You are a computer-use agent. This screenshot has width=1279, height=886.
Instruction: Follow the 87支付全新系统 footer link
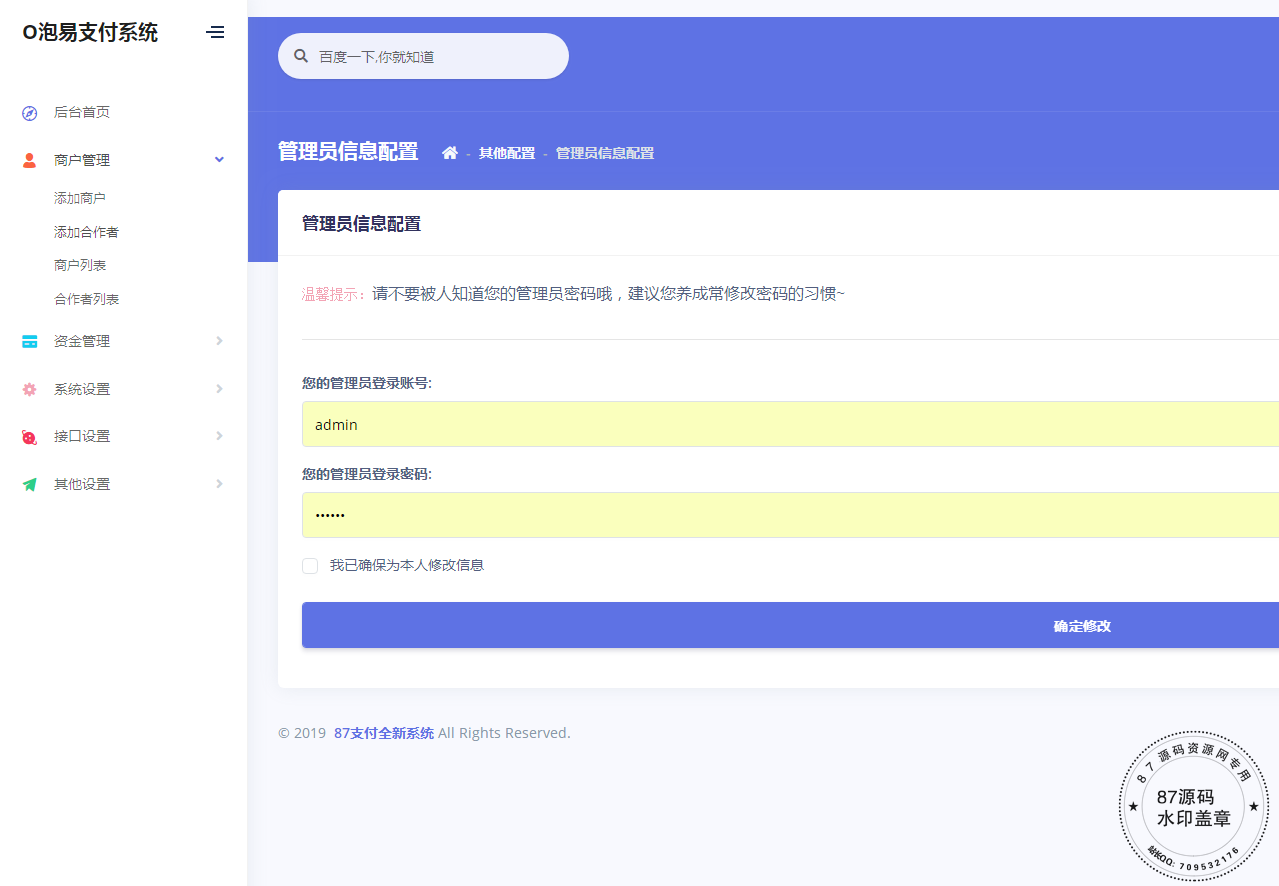(x=384, y=733)
